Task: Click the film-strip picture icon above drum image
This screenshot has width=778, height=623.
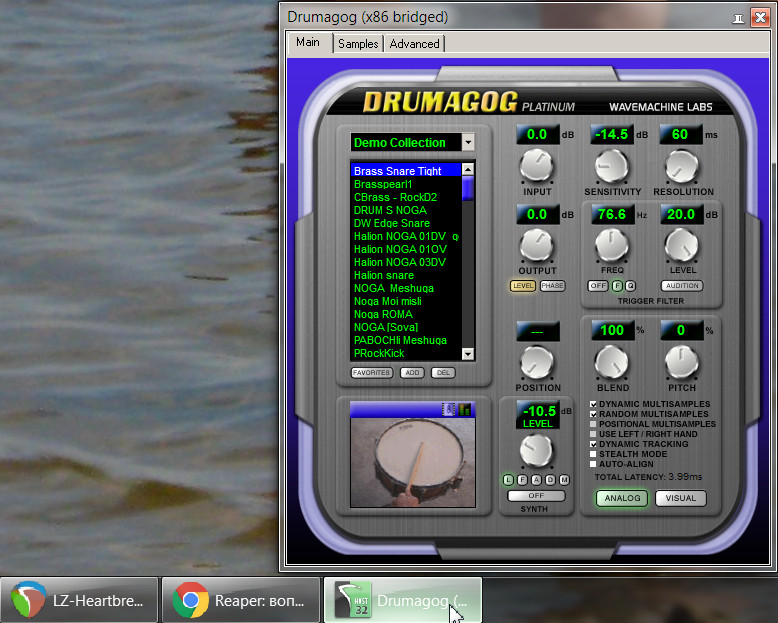Action: click(448, 410)
